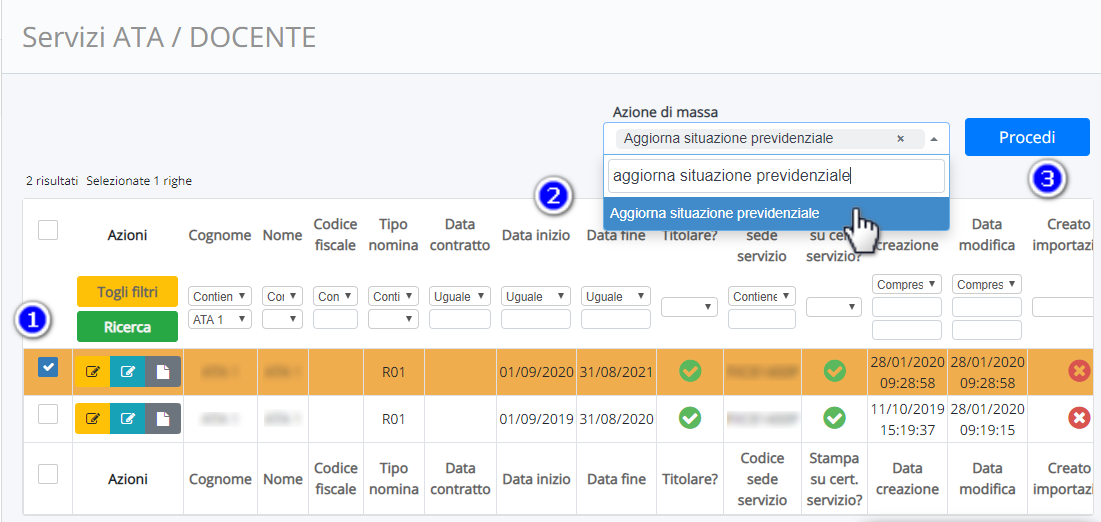Click yellow edit icon in 01/09/2020 row

[x=93, y=372]
